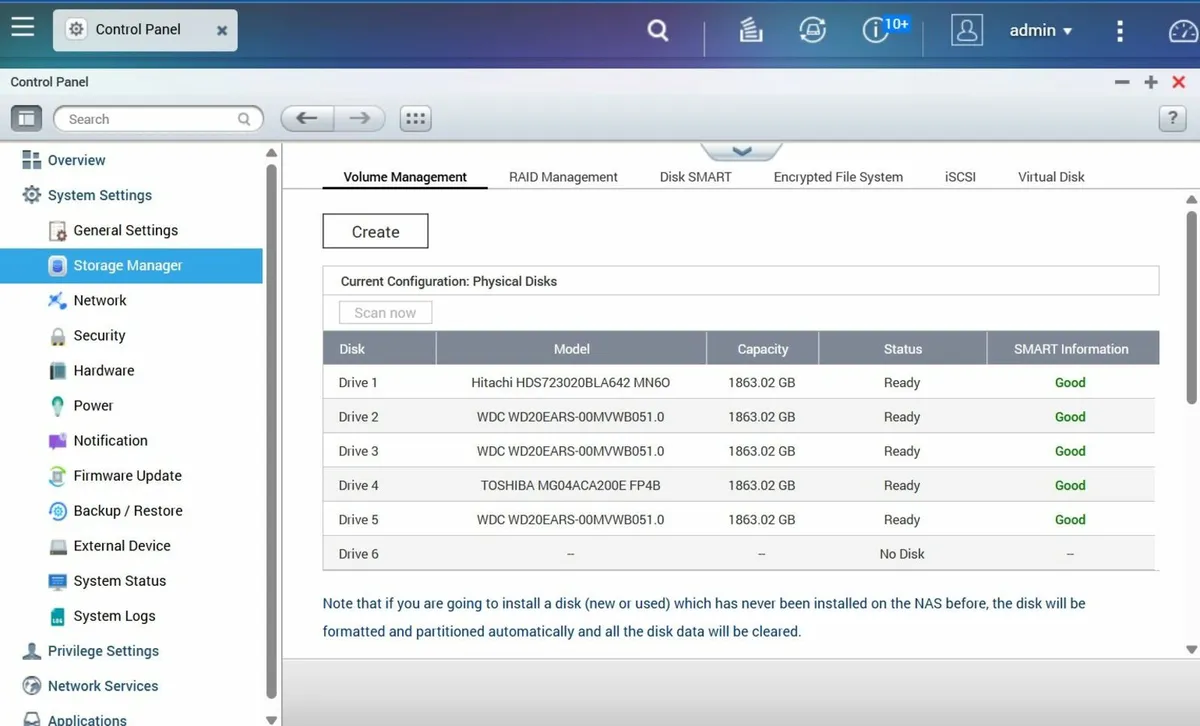Go forward with the right arrow button
The image size is (1200, 726).
359,119
